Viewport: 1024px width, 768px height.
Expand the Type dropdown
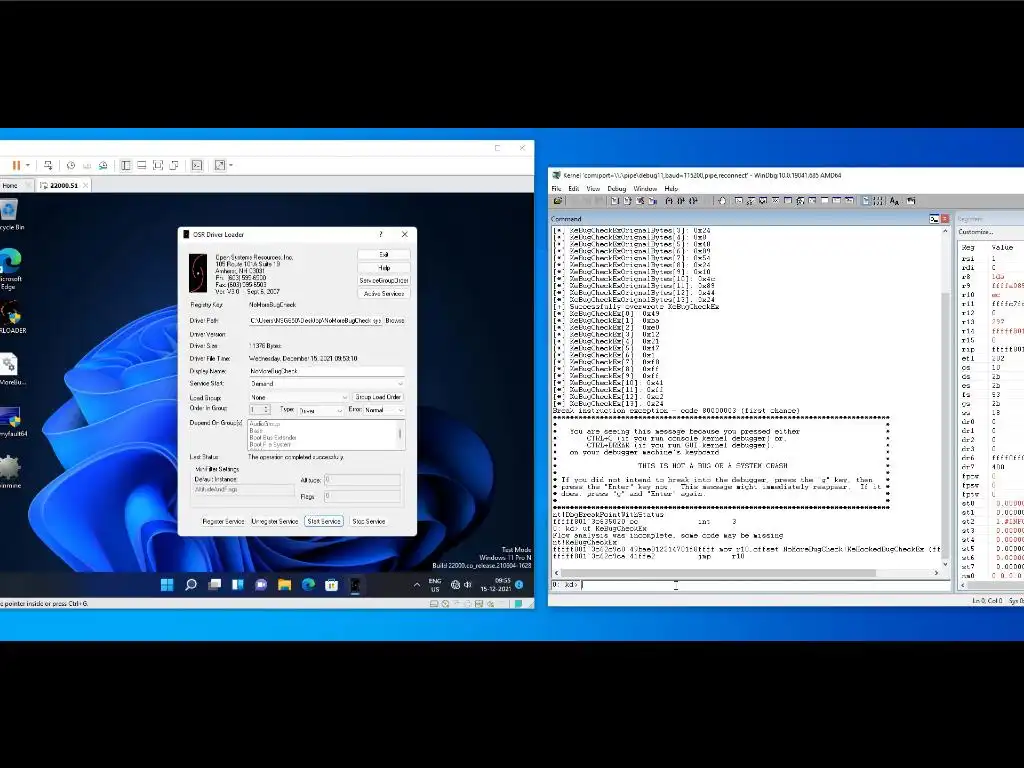339,410
